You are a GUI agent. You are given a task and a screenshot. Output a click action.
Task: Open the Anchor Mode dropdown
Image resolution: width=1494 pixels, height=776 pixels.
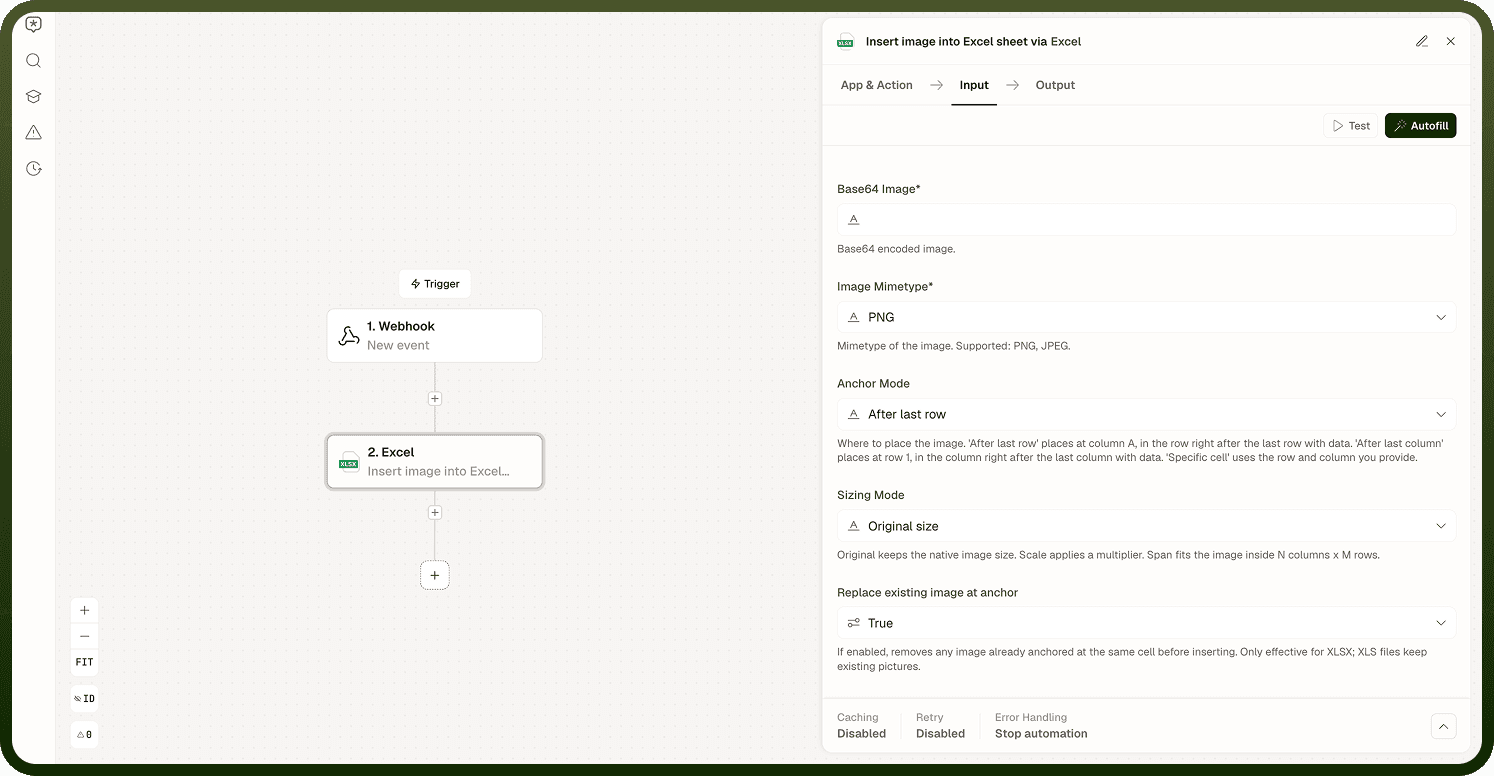coord(1146,414)
